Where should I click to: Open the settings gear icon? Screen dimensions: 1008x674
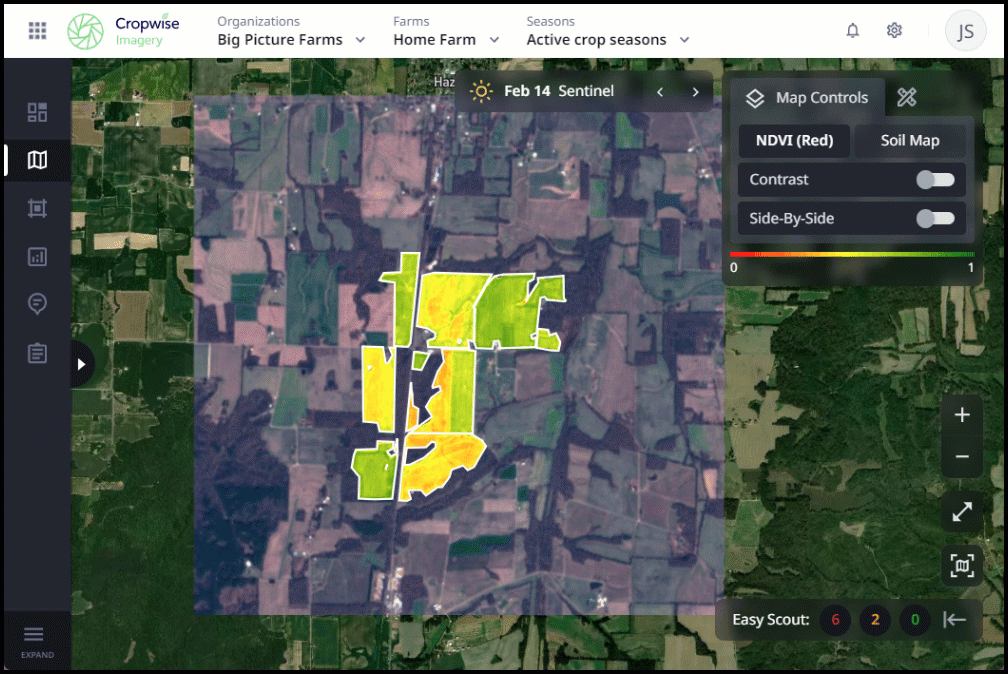click(894, 31)
